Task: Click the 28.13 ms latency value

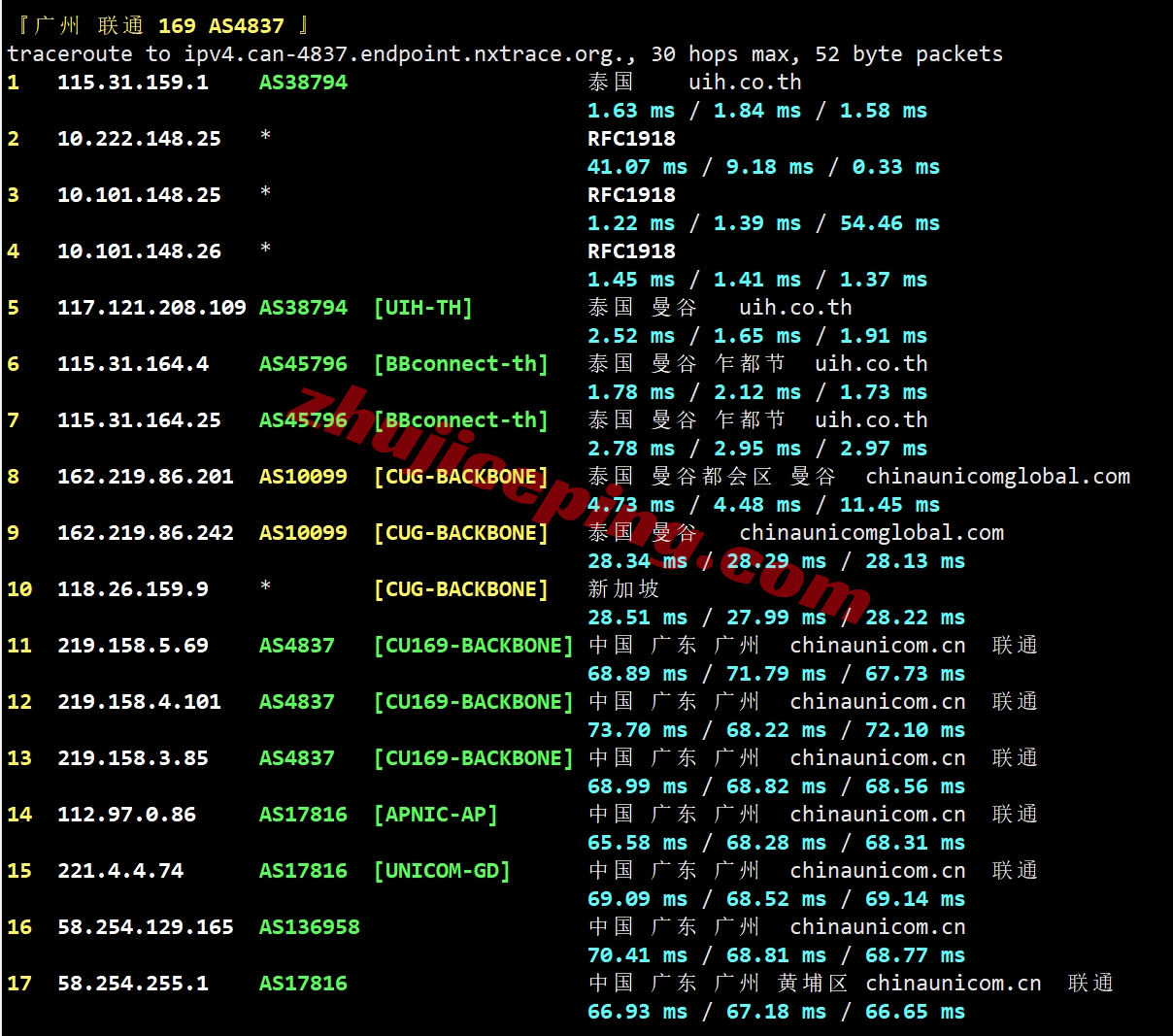Action: (915, 560)
